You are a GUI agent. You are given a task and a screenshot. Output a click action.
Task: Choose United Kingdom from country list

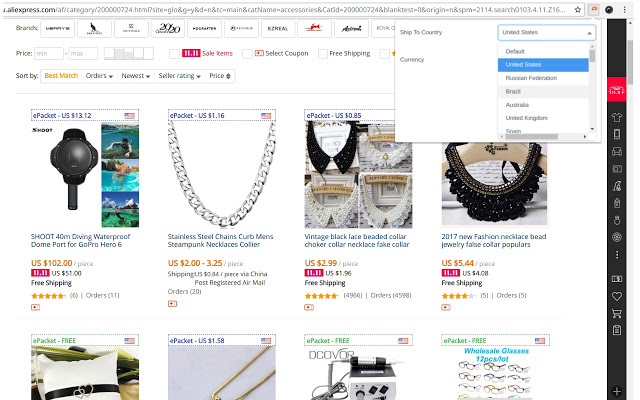coord(543,118)
